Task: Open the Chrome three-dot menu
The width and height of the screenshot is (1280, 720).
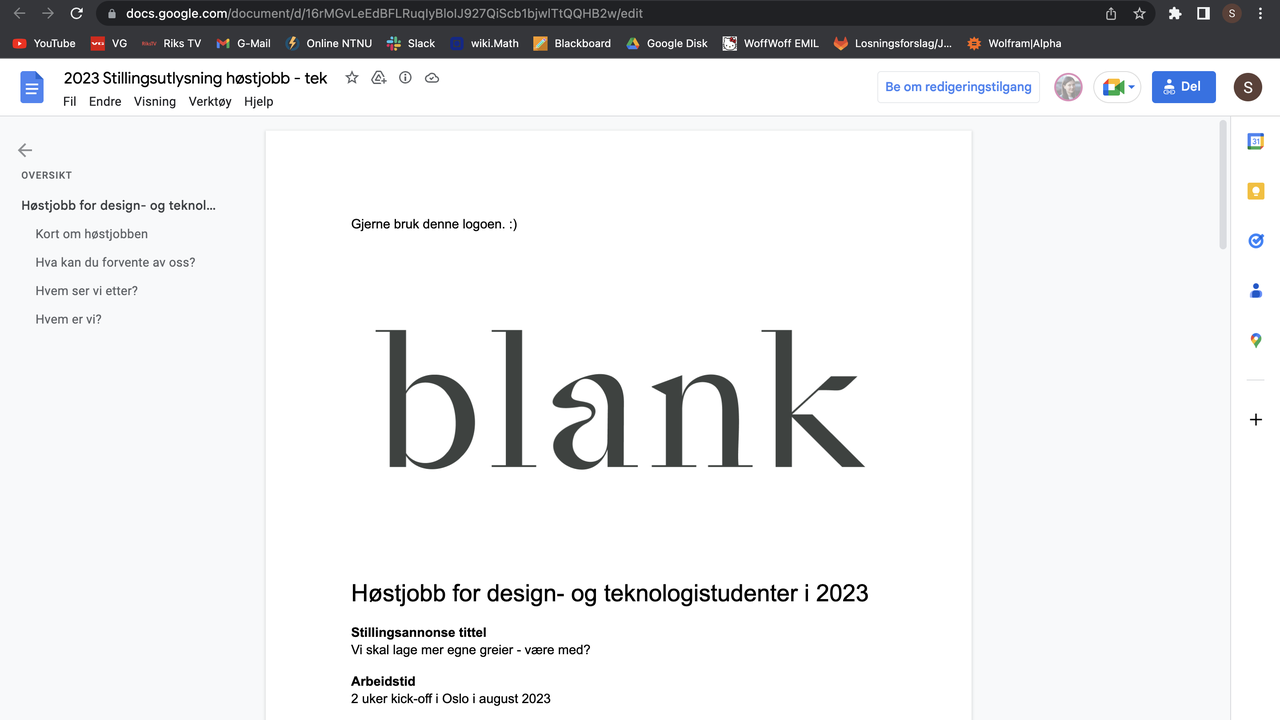Action: point(1259,14)
